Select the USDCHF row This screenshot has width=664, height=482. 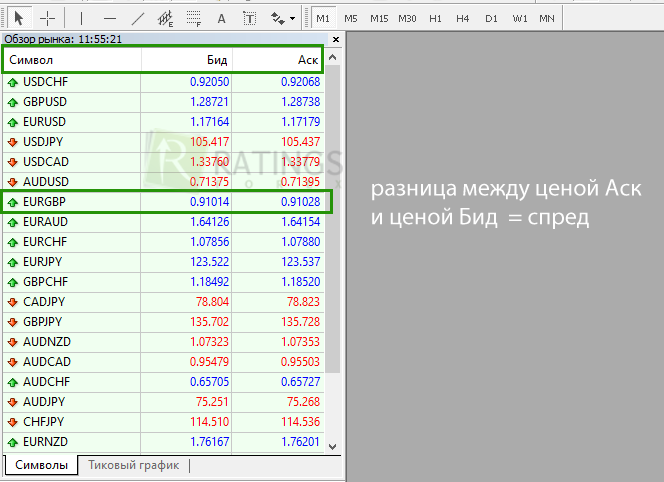(x=163, y=82)
